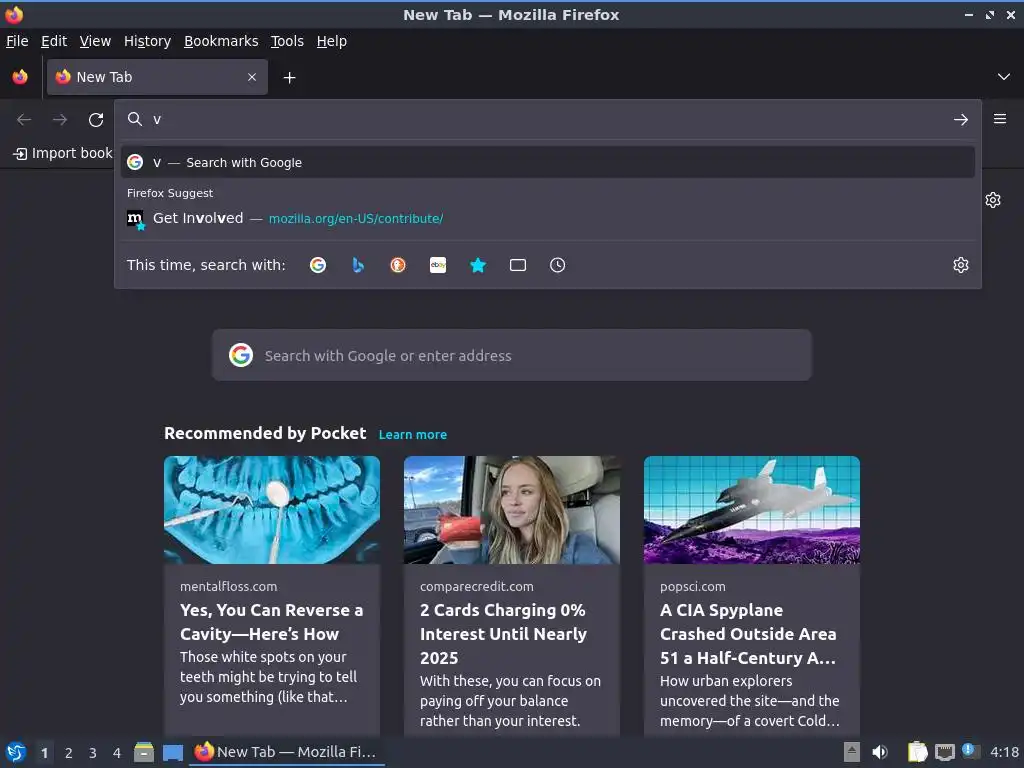
Task: Open search settings gear in dropdown
Action: (x=961, y=265)
